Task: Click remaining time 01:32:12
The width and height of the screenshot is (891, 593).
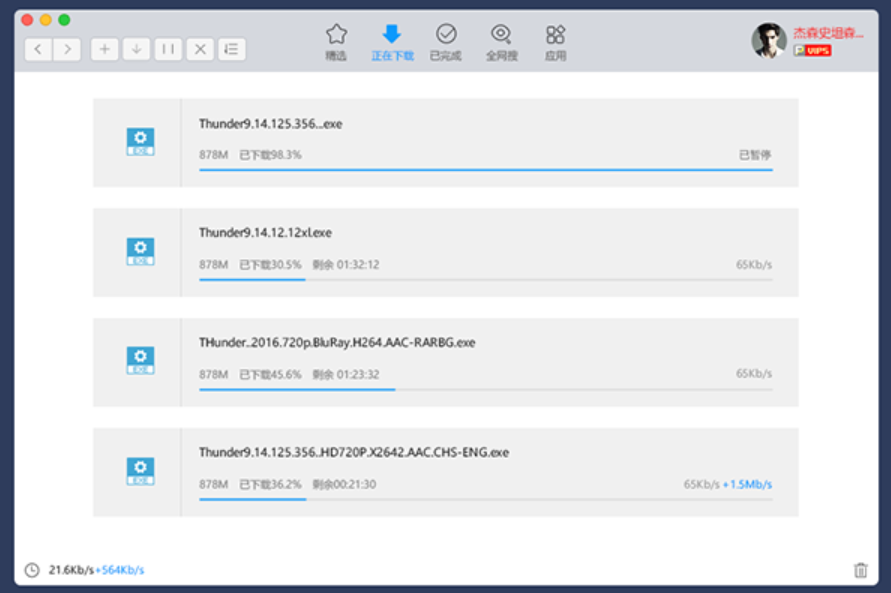Action: pos(345,265)
